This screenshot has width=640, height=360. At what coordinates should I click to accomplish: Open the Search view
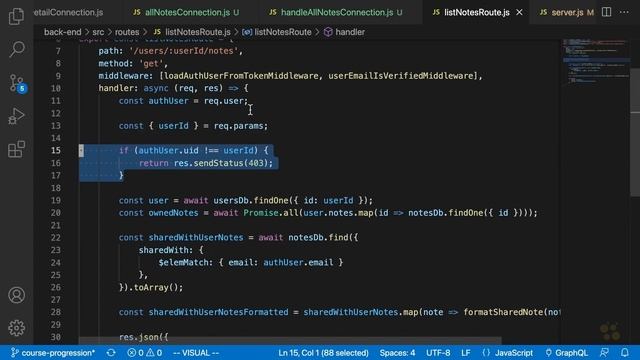(16, 49)
